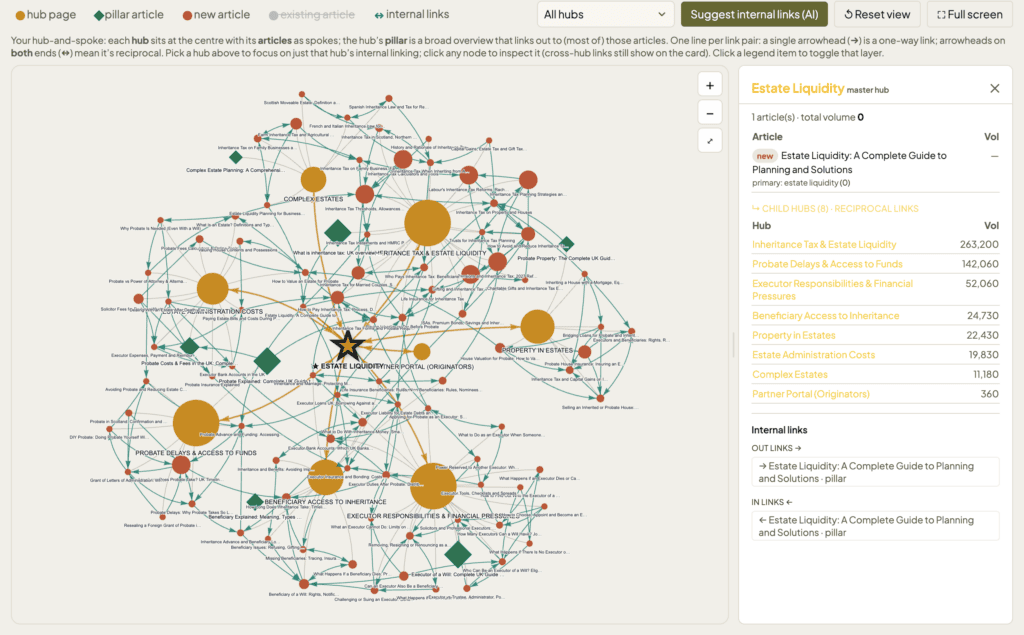Select the Probate Property Complete UK Guide diamond

(567, 244)
